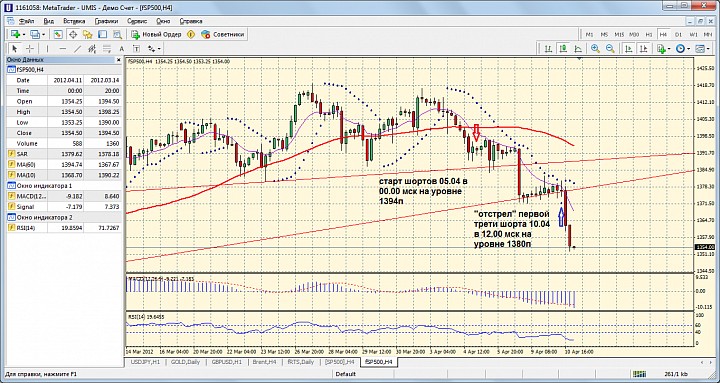Zoom in on the chart
This screenshot has width=720, height=383.
coord(595,48)
